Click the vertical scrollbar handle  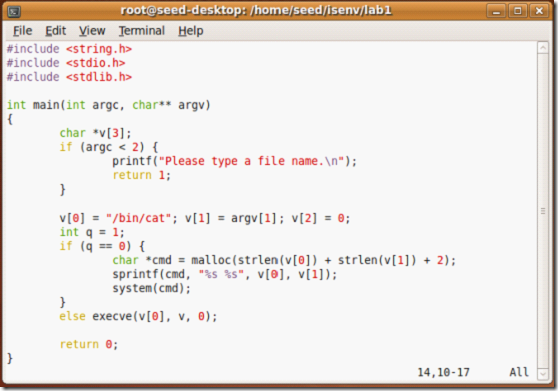(543, 211)
